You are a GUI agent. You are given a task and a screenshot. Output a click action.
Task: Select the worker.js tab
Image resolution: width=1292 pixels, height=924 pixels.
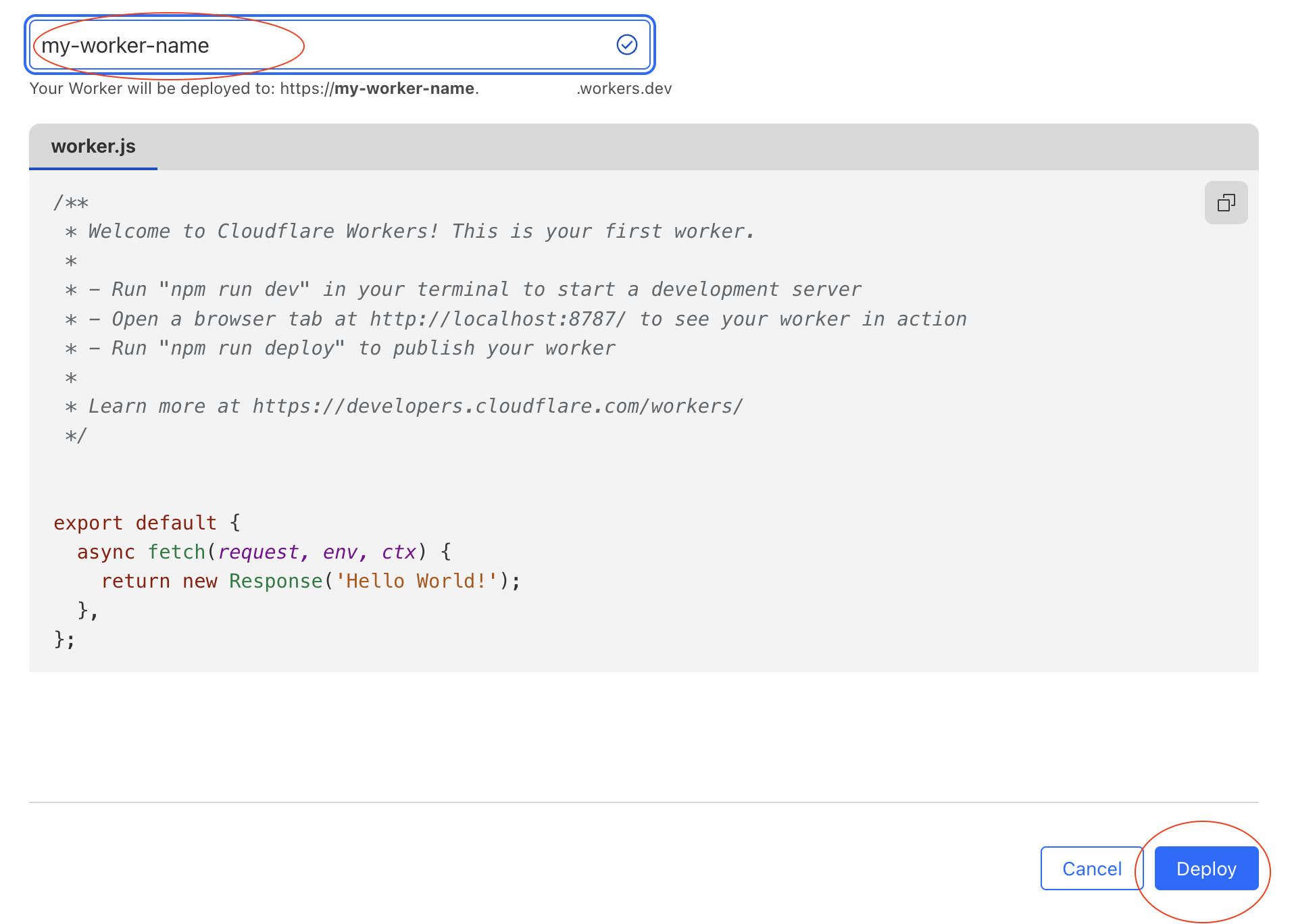(x=93, y=147)
